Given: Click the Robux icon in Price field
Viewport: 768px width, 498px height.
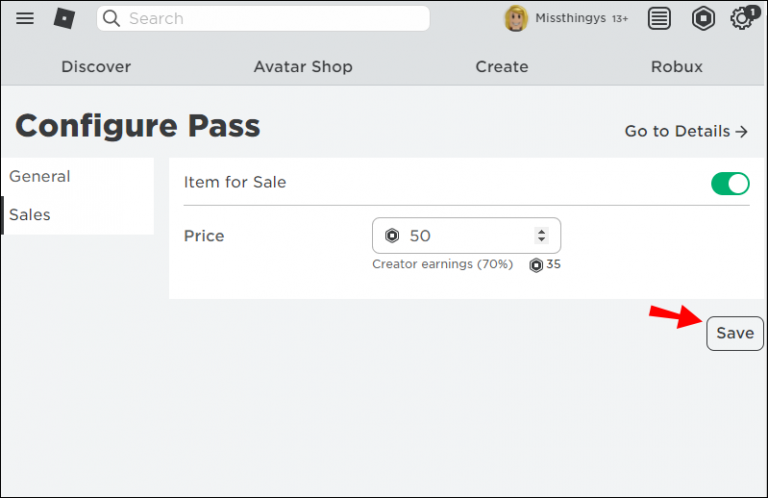Looking at the screenshot, I should point(392,236).
